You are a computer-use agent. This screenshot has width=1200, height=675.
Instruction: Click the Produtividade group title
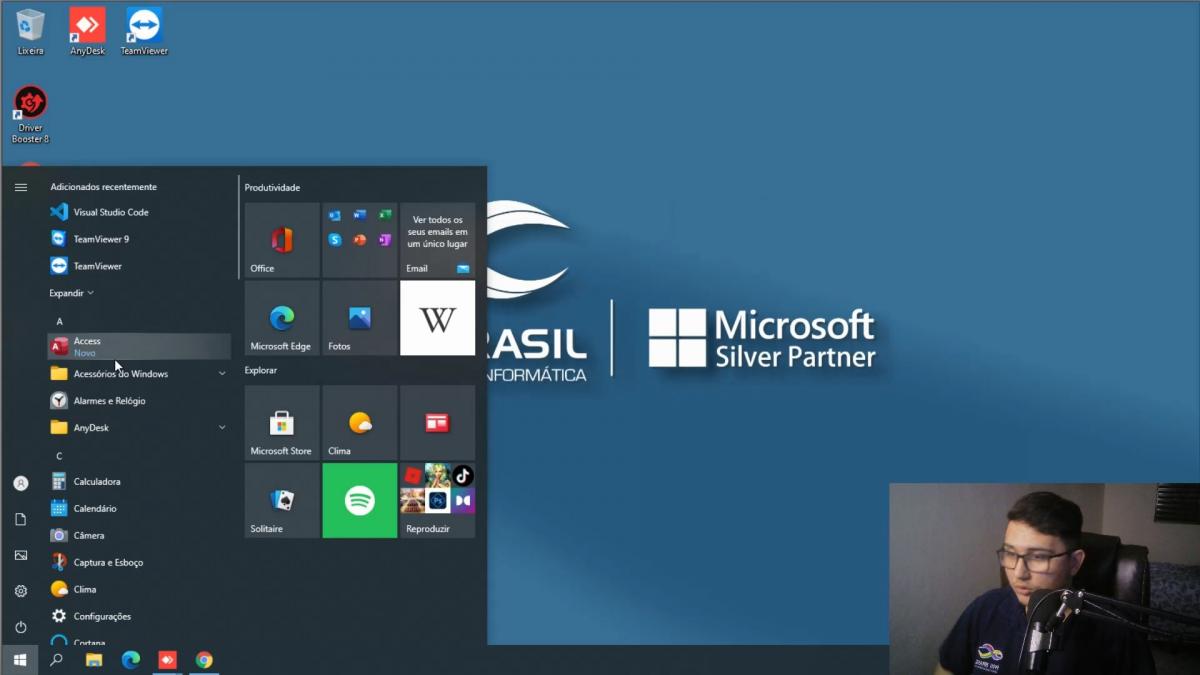pyautogui.click(x=272, y=187)
